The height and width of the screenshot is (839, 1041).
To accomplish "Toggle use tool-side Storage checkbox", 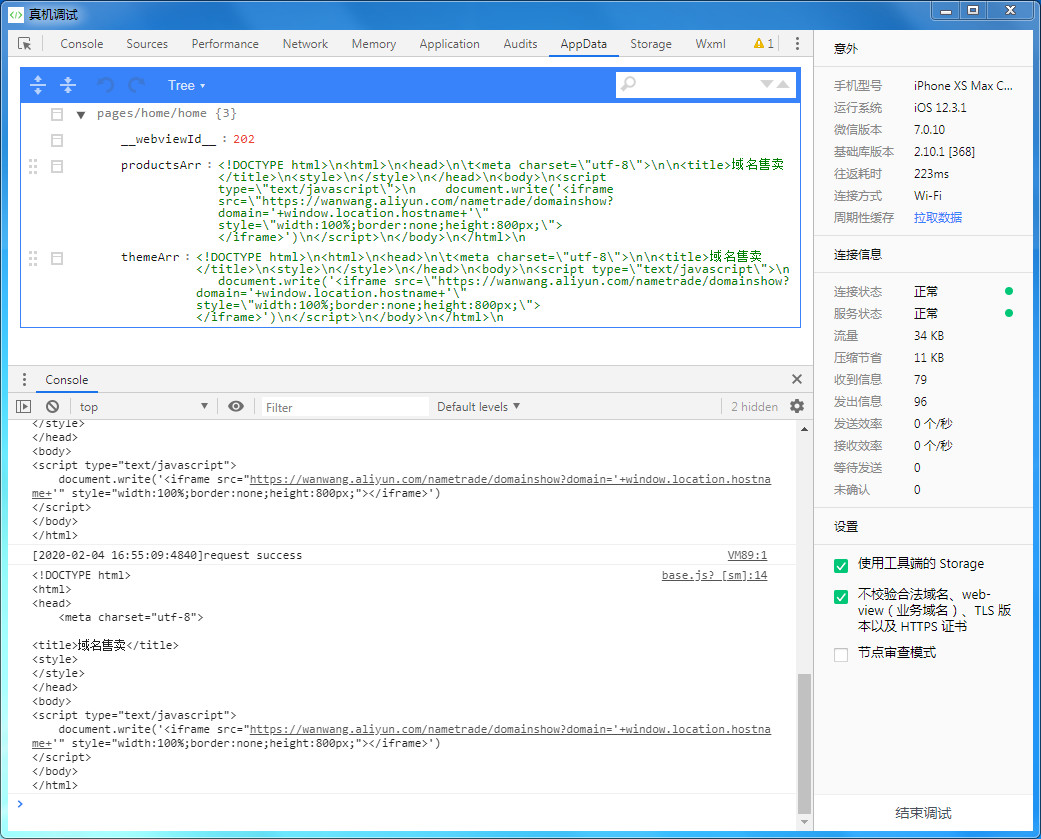I will pos(841,566).
